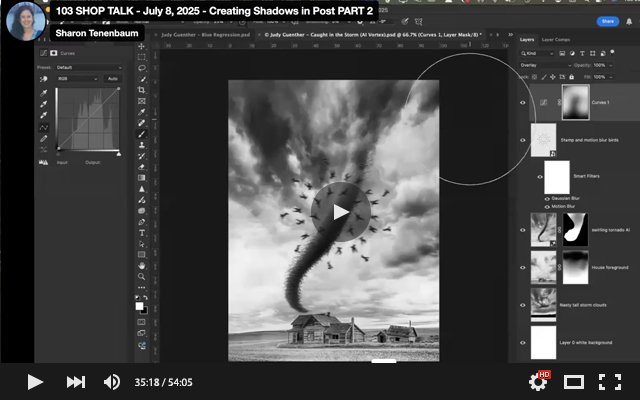Hide the Curves 1 layer
The image size is (640, 400).
point(522,102)
